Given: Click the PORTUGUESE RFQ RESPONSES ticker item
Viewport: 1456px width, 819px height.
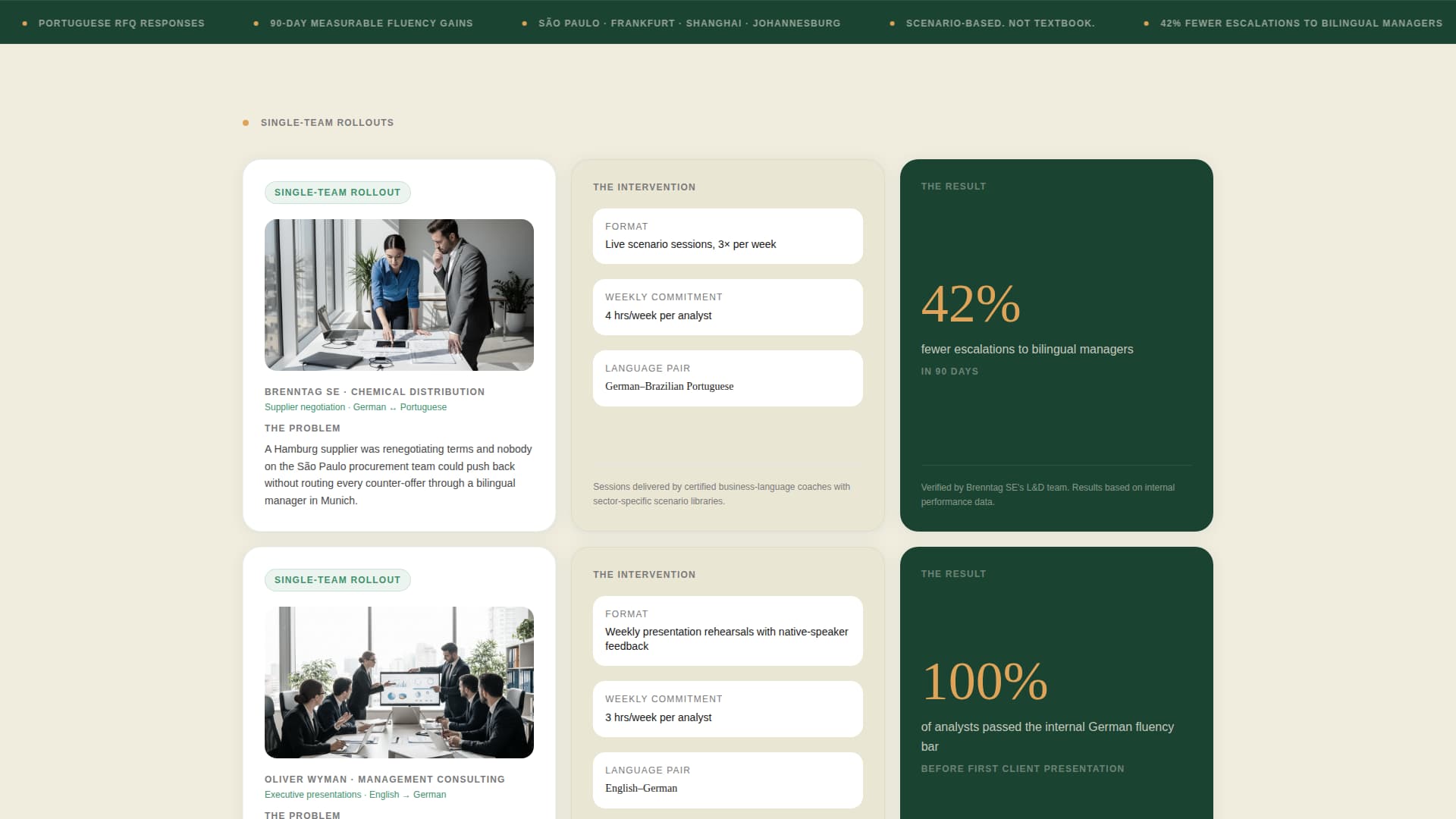Looking at the screenshot, I should tap(122, 23).
